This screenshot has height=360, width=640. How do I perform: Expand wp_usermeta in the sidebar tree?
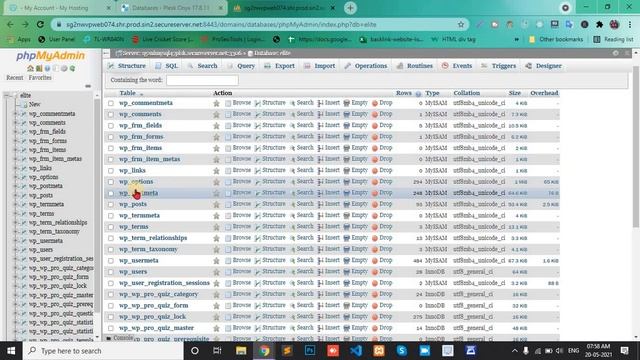point(16,241)
